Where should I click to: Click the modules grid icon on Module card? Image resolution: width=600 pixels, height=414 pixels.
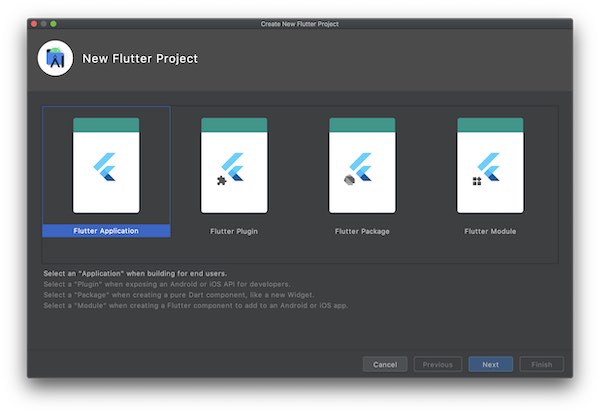click(x=477, y=181)
